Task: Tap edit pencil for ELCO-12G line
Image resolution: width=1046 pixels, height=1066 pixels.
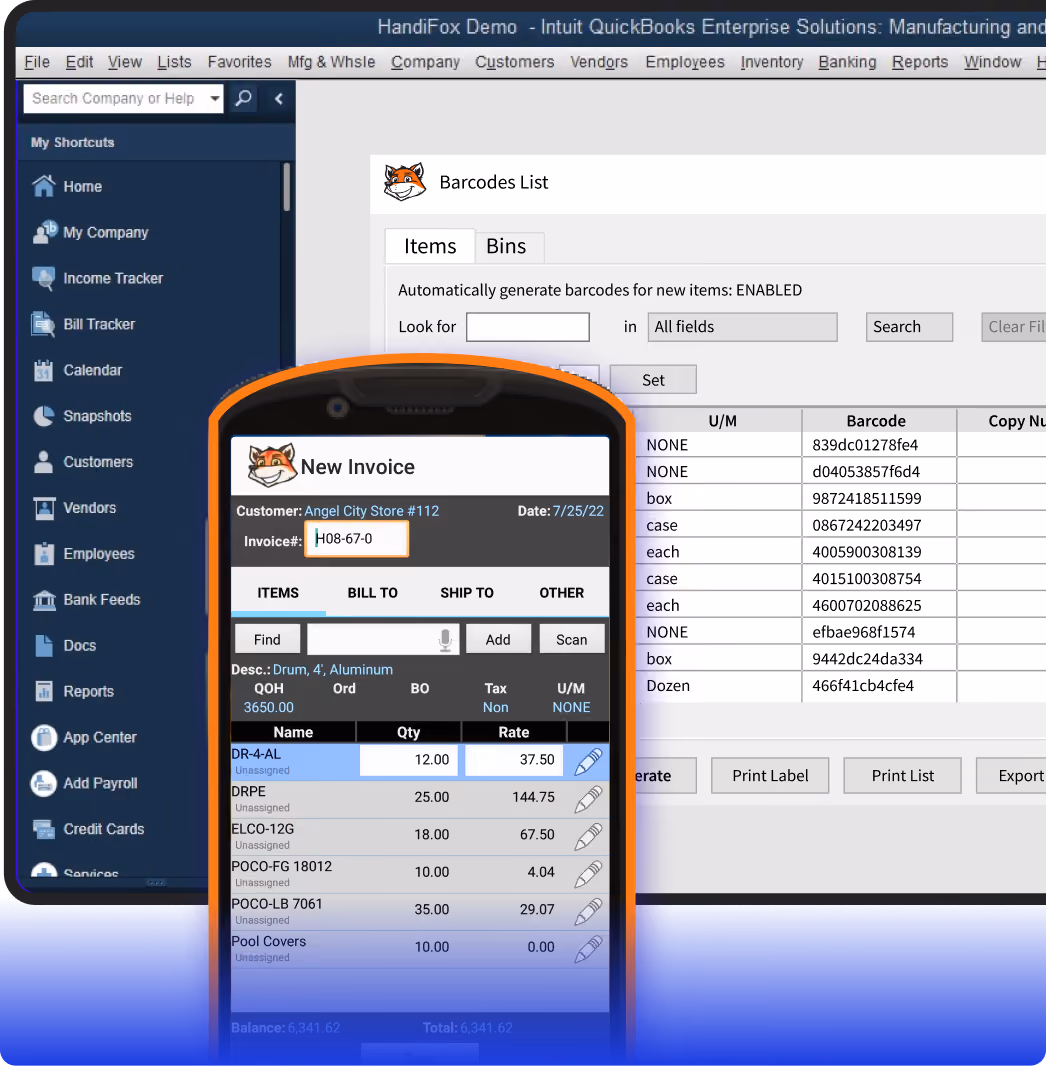Action: (x=589, y=836)
